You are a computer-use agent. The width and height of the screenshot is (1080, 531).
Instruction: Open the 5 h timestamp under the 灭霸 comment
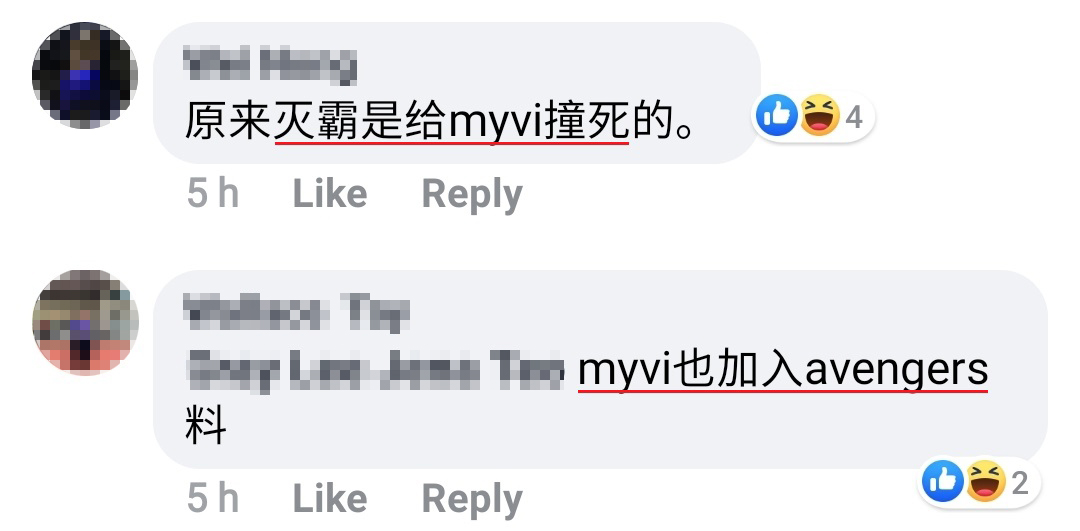pos(213,194)
